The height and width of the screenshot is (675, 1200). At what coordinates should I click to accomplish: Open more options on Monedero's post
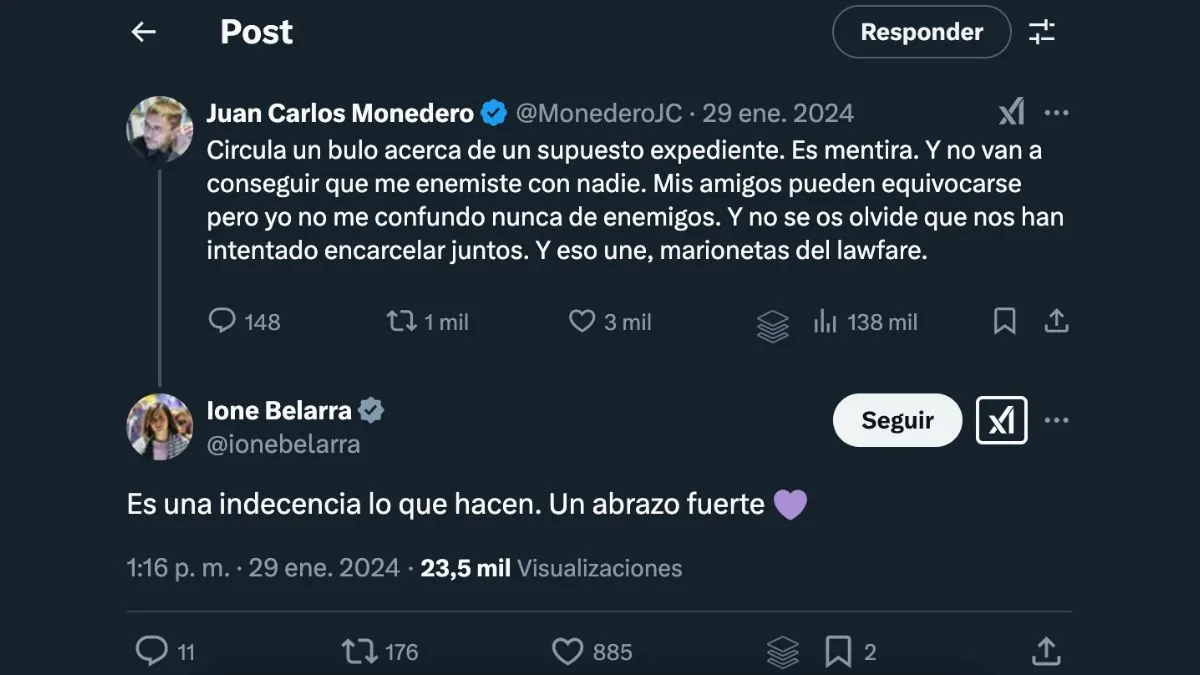1056,113
